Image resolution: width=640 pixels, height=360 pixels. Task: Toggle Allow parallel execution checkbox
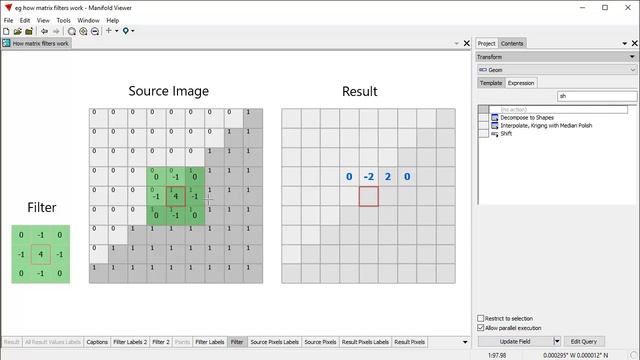(x=480, y=328)
